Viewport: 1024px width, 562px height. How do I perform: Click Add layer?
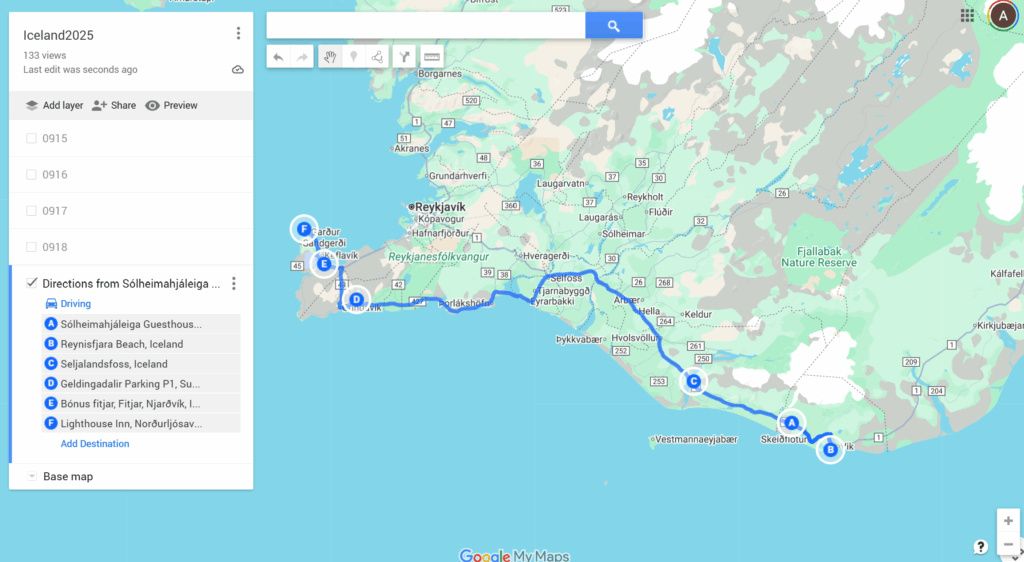(54, 105)
